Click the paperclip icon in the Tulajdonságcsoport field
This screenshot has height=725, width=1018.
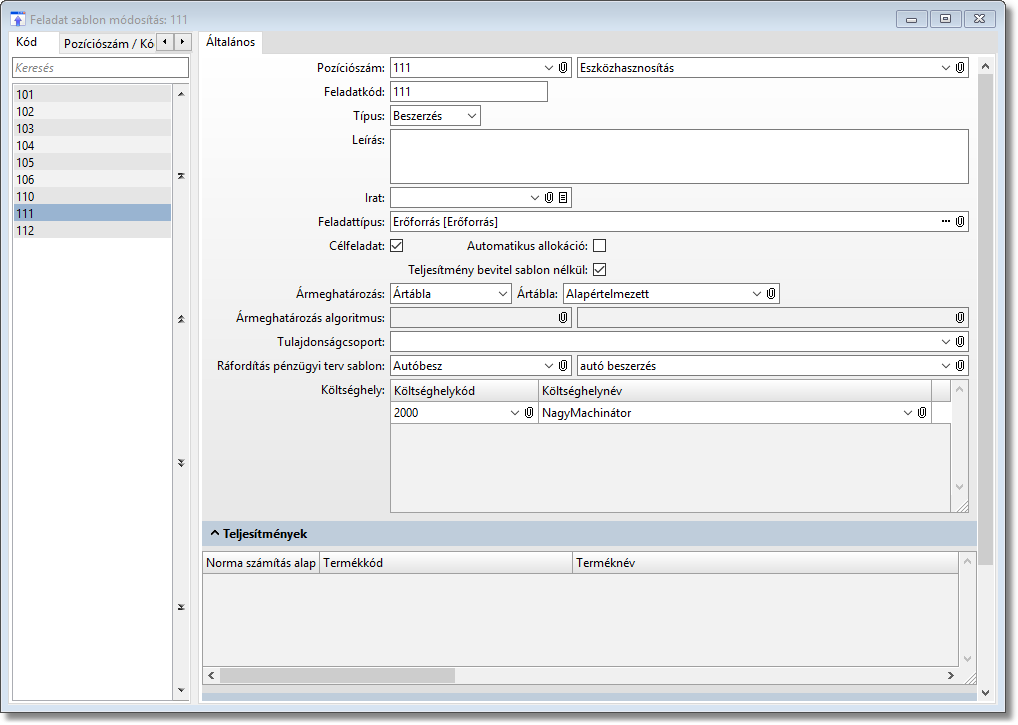(960, 342)
